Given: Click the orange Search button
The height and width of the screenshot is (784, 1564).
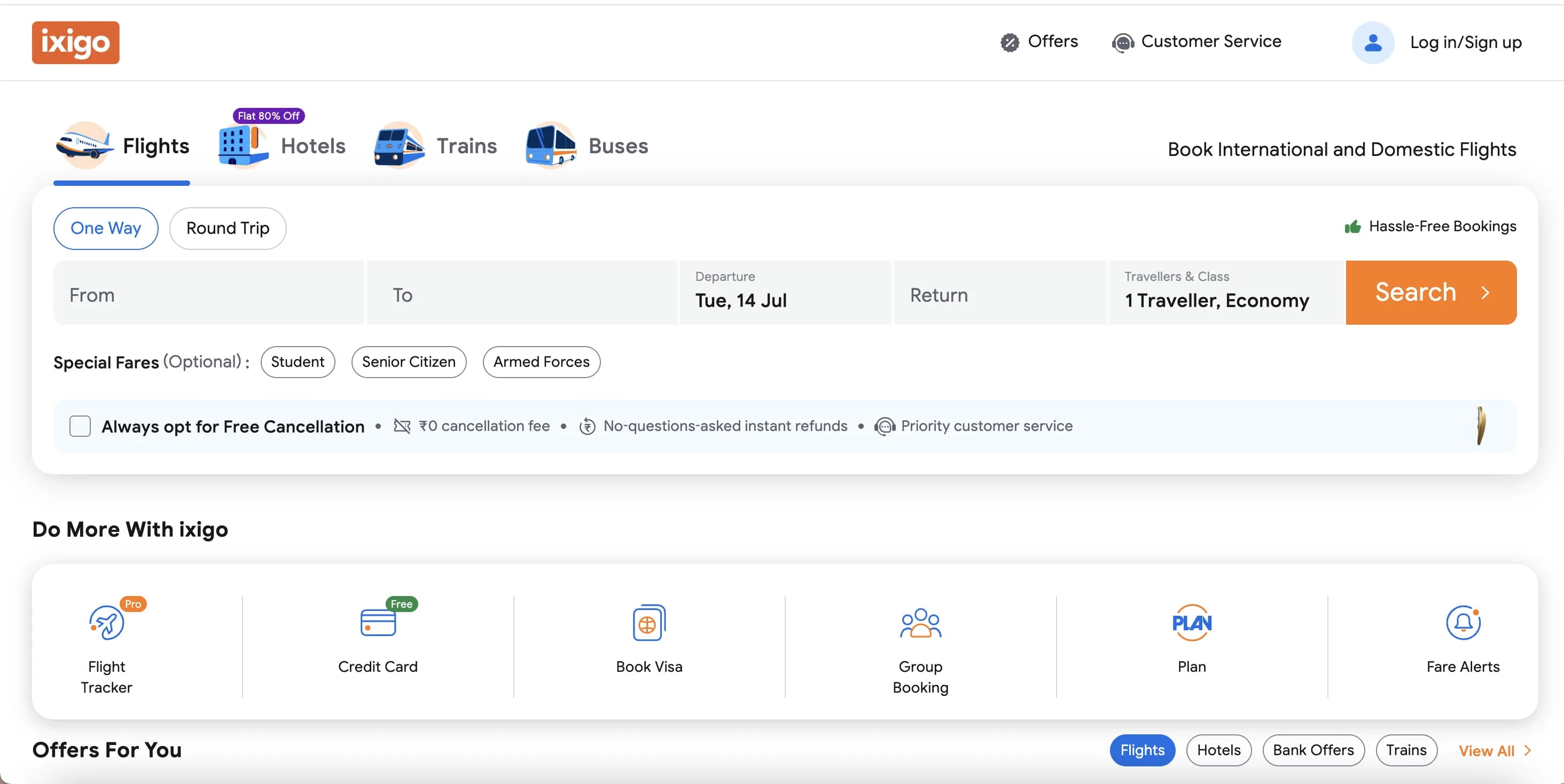Looking at the screenshot, I should coord(1431,293).
